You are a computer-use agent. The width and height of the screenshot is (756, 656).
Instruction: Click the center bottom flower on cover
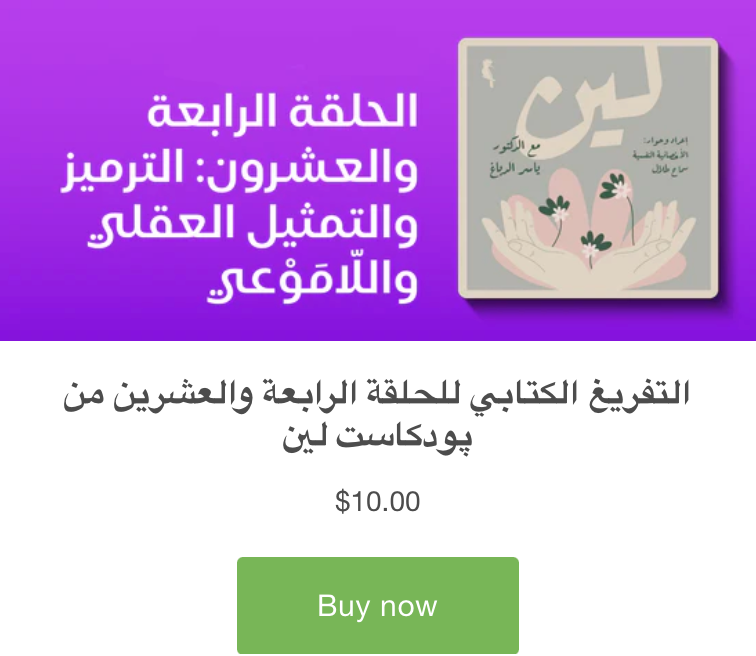coord(591,246)
